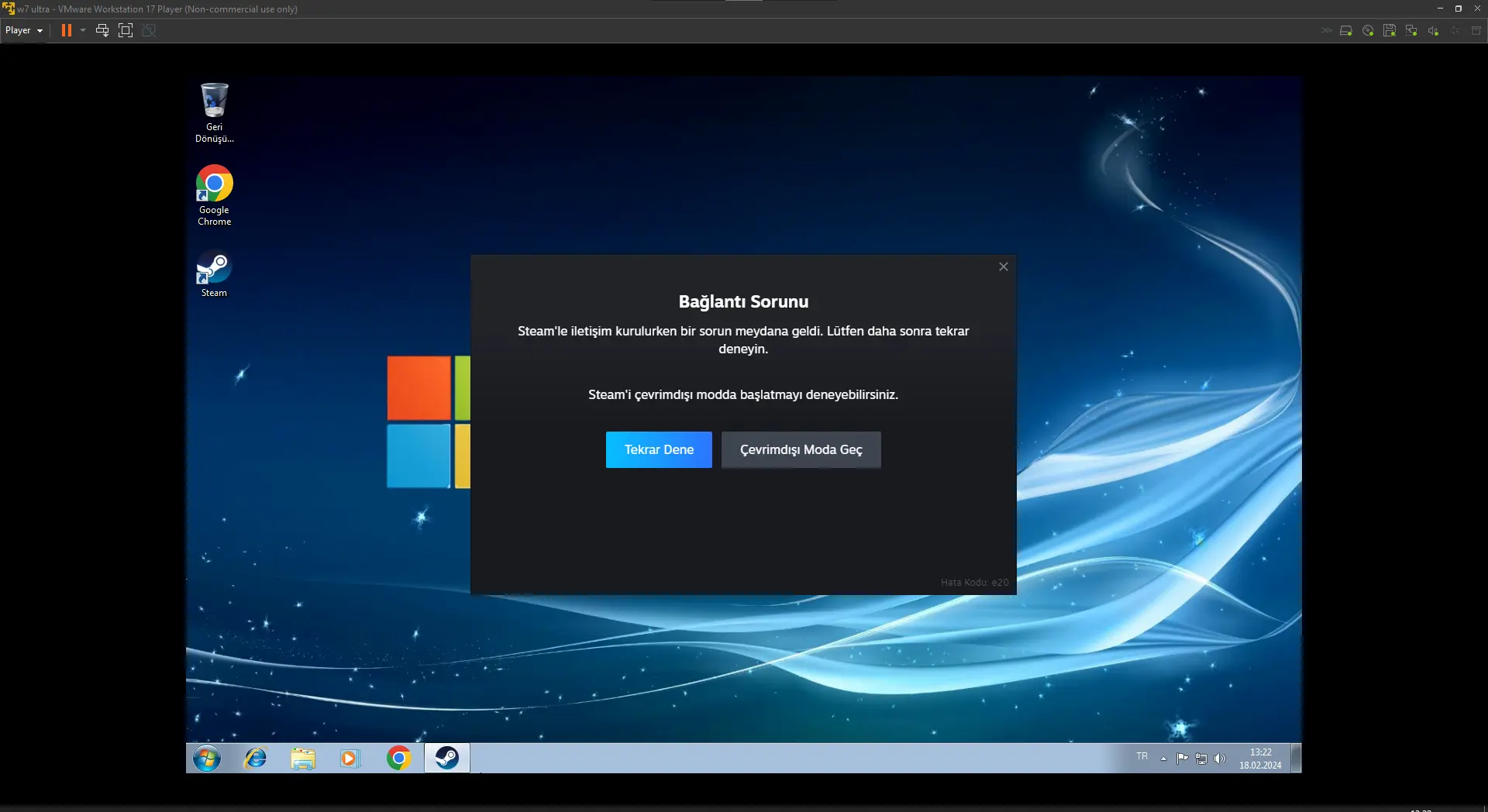This screenshot has width=1488, height=812.
Task: Click the network adapter device icon
Action: 1411,30
